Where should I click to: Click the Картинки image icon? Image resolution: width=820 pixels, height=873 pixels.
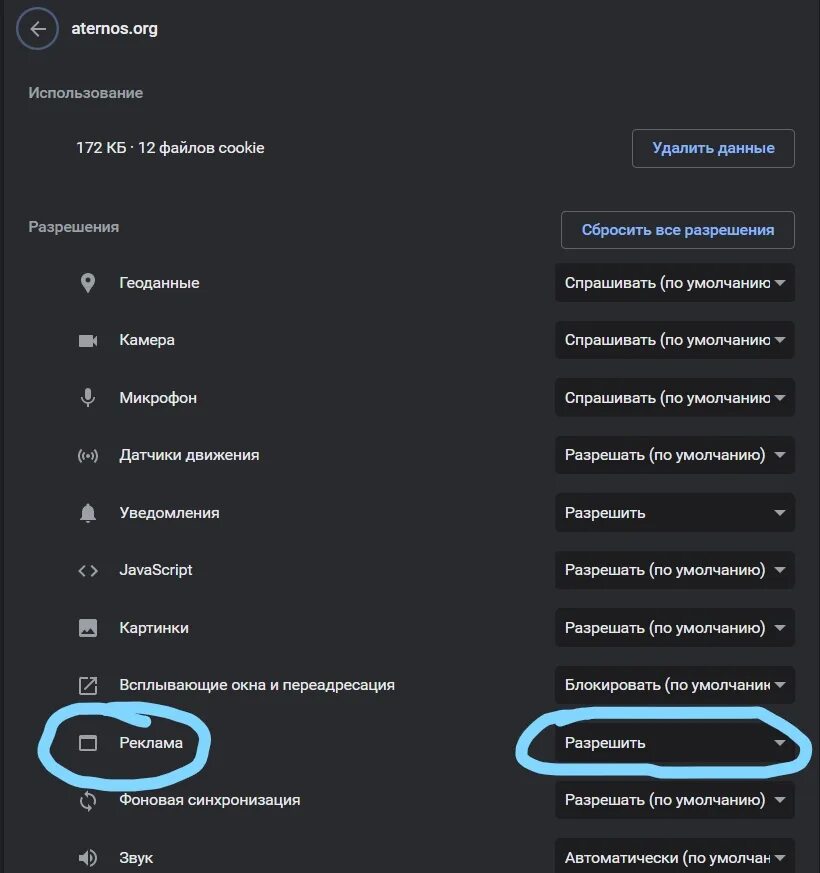(88, 628)
